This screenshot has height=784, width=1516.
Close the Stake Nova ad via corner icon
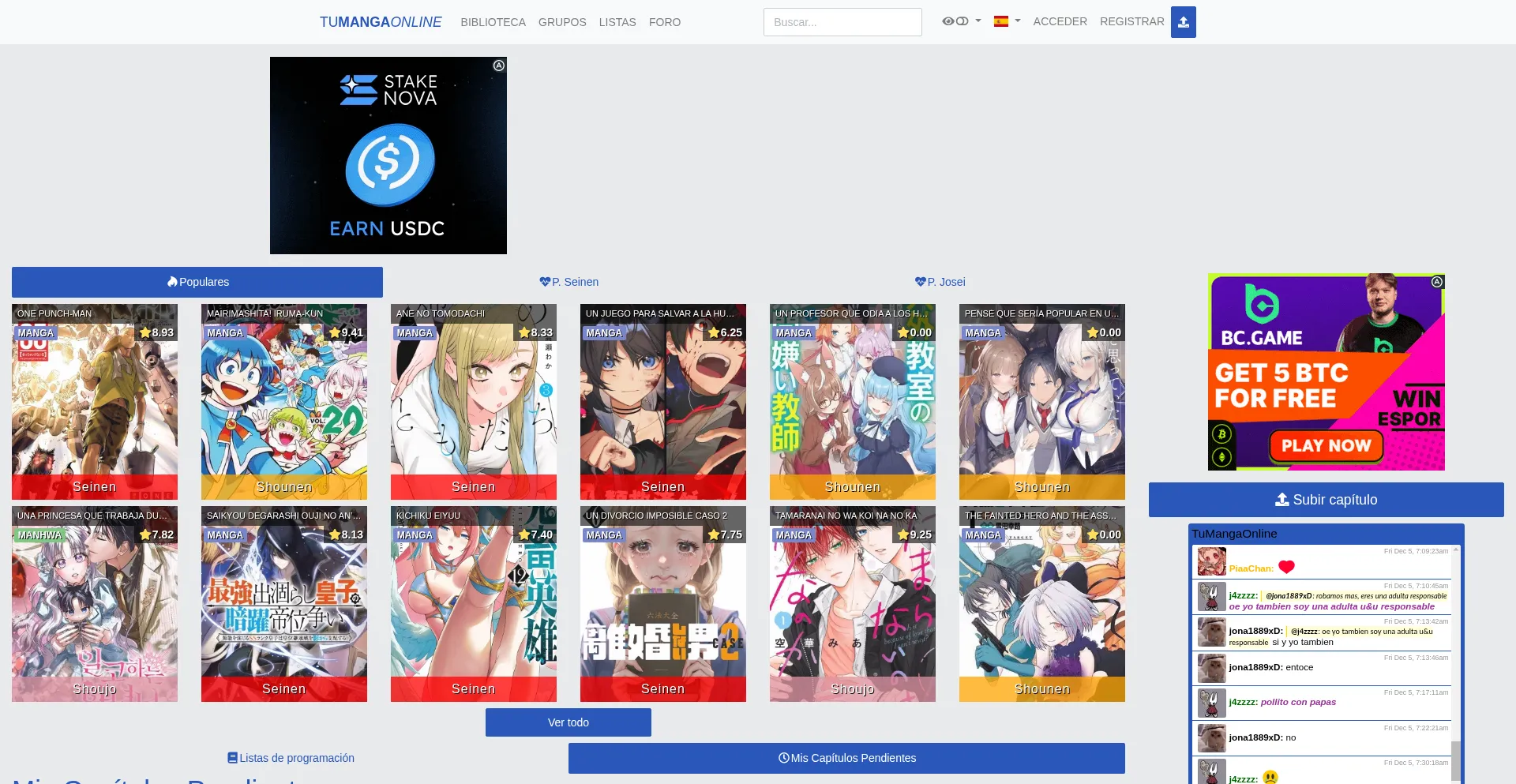[x=499, y=66]
